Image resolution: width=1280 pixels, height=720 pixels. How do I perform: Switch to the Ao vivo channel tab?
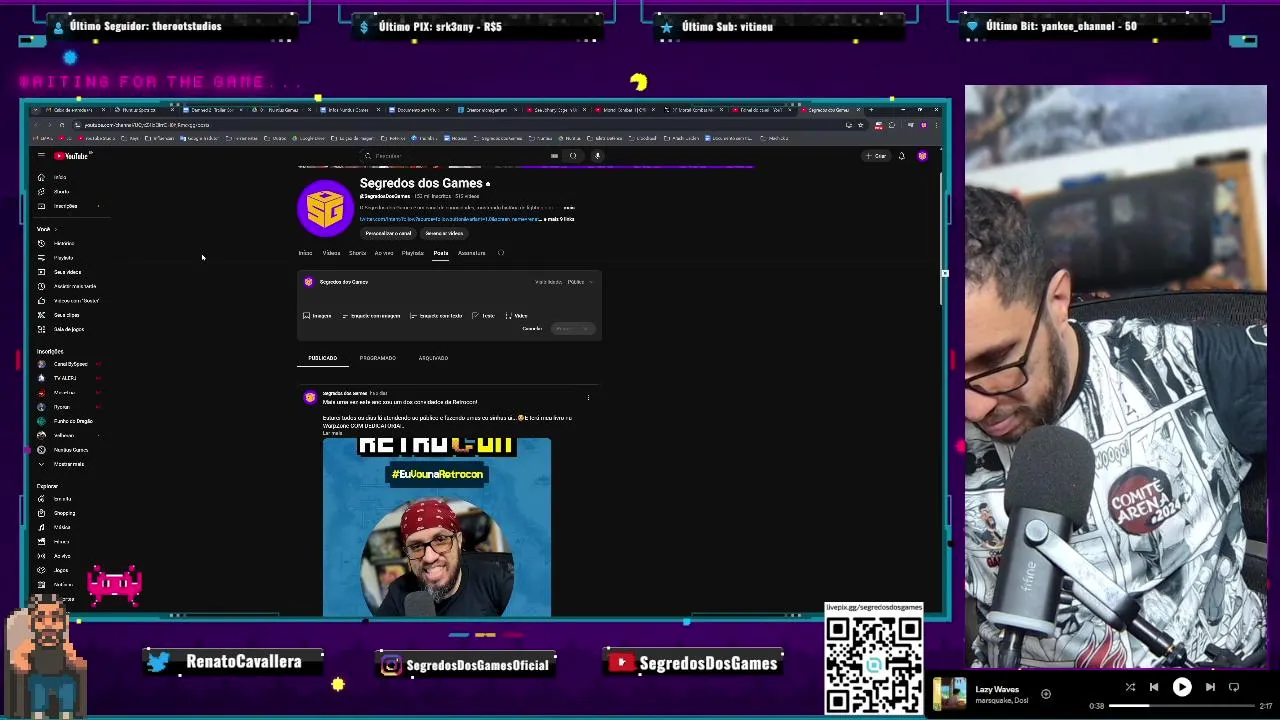[x=384, y=253]
